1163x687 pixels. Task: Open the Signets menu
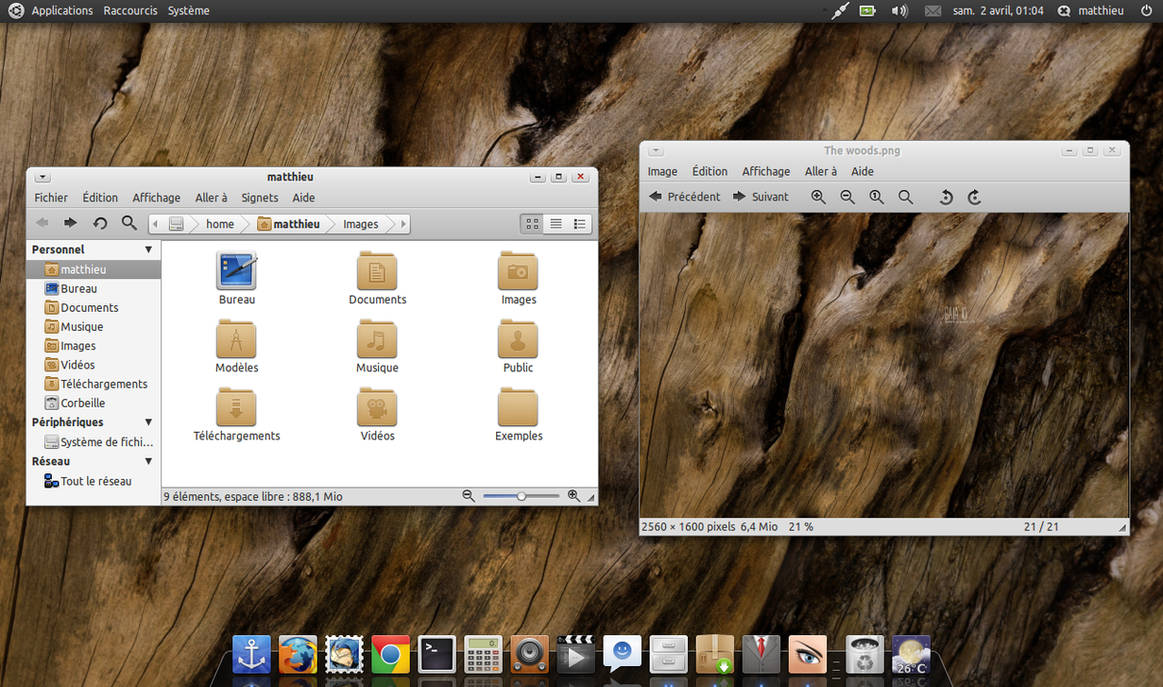[x=260, y=198]
